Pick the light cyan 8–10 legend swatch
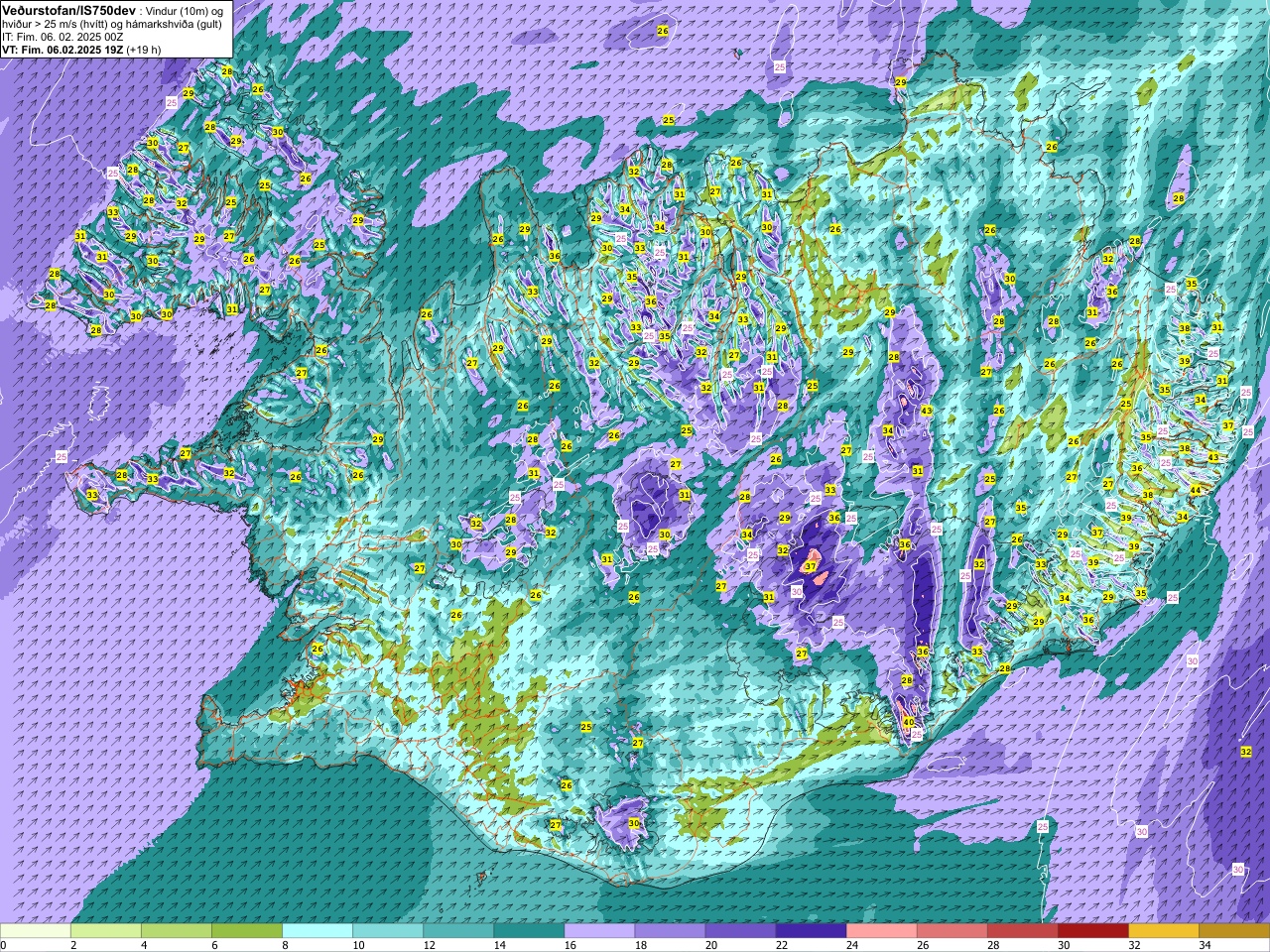 [317, 931]
